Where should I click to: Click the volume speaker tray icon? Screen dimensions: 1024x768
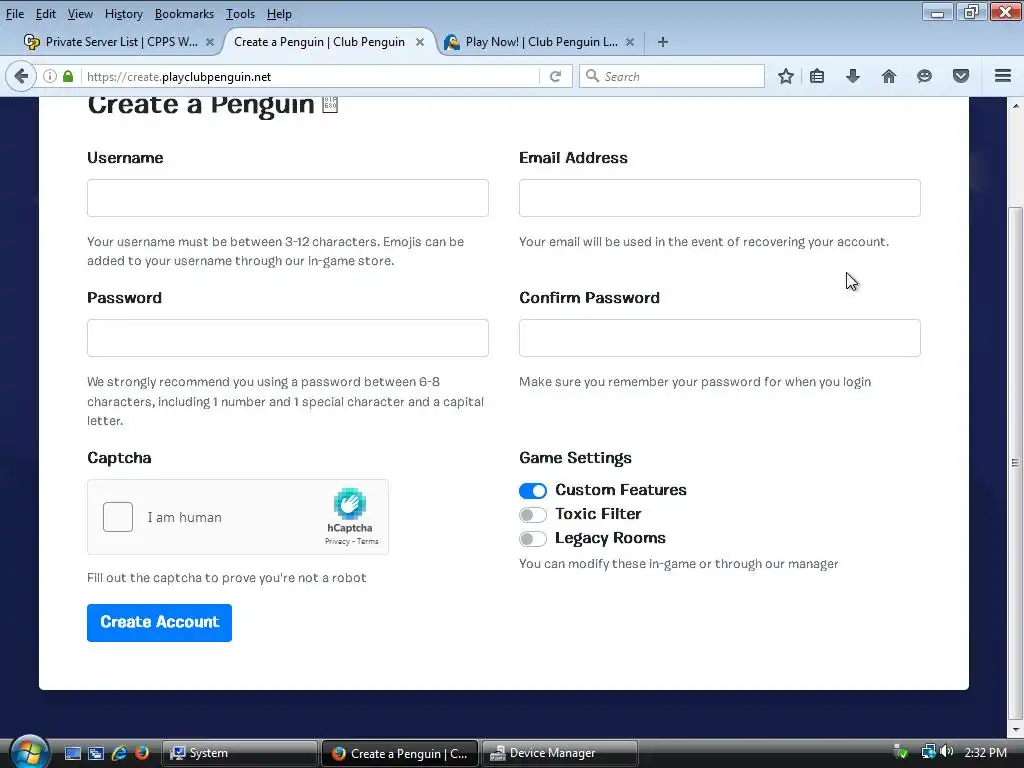(x=947, y=752)
